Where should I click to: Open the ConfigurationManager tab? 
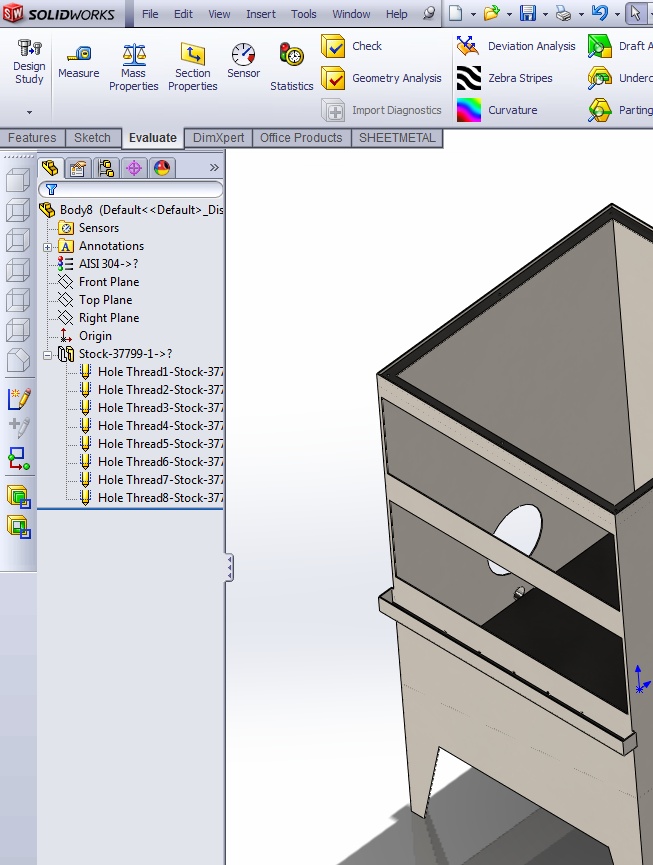pyautogui.click(x=106, y=168)
